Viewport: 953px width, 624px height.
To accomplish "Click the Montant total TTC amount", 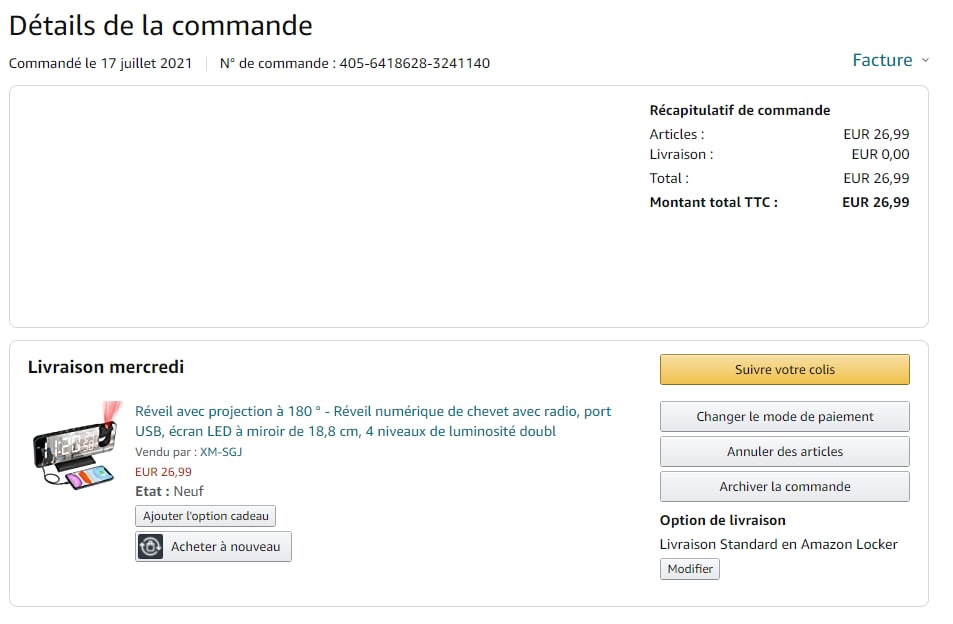I will click(875, 202).
